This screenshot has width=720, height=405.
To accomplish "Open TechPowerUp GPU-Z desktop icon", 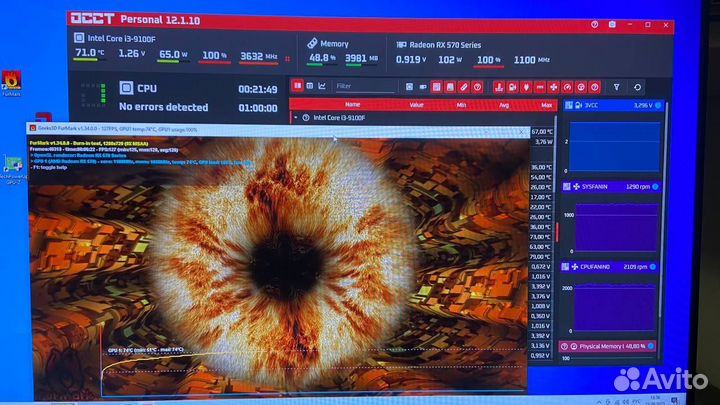I will [x=14, y=170].
